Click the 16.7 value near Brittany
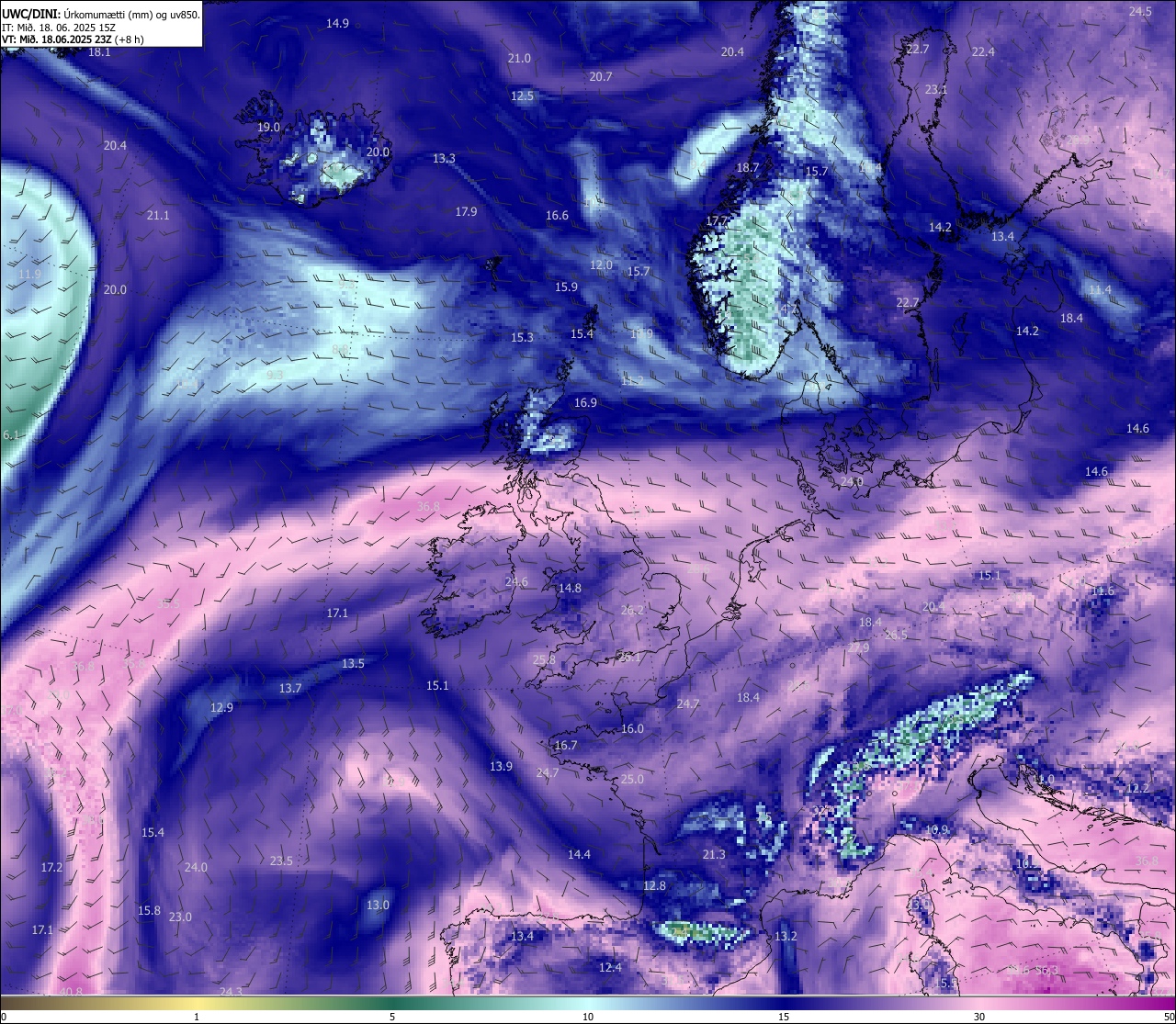Viewport: 1176px width, 1024px height. pos(566,746)
